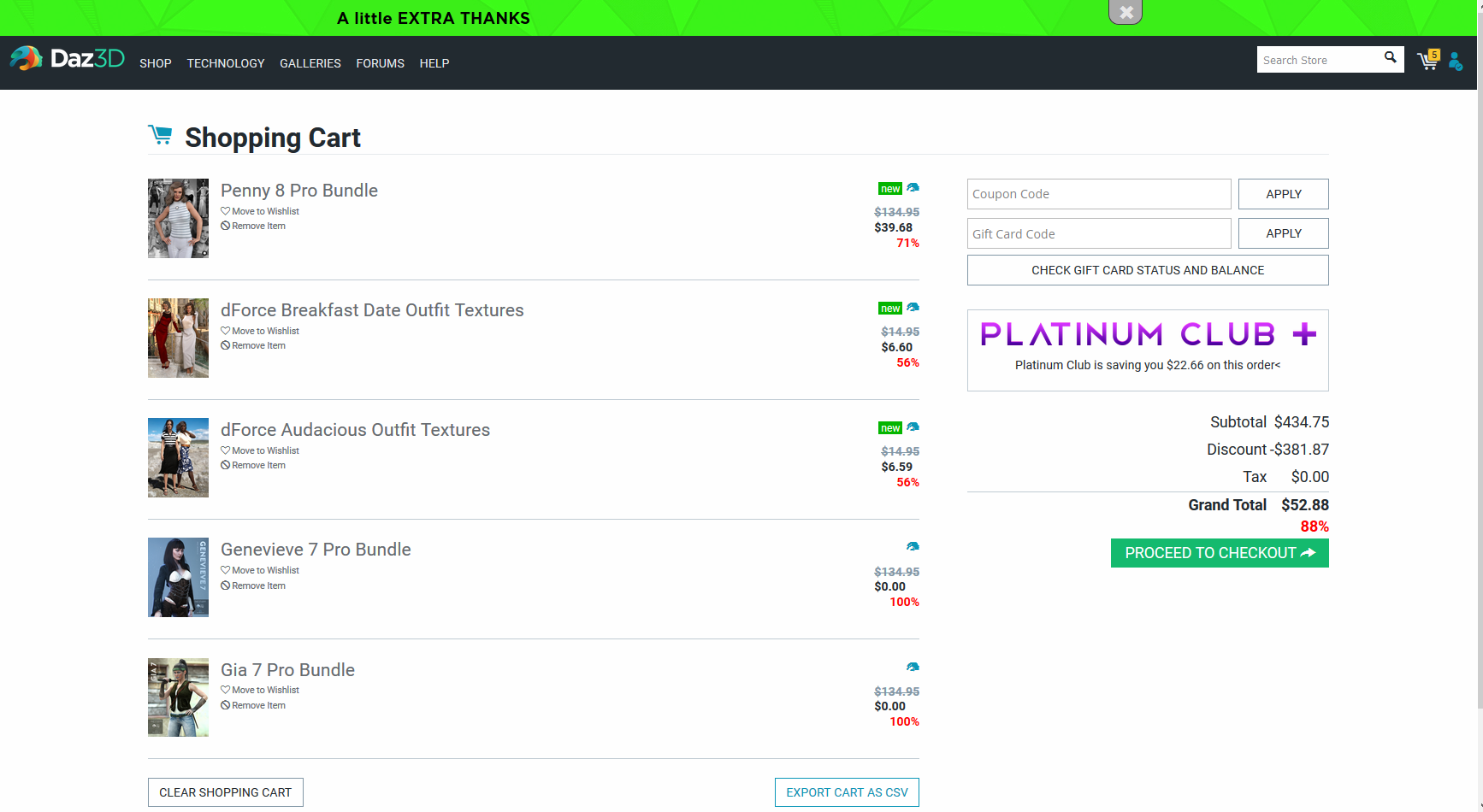Open dForce Breakfast Date Outfit Textures link
The image size is (1483, 812).
coord(372,310)
